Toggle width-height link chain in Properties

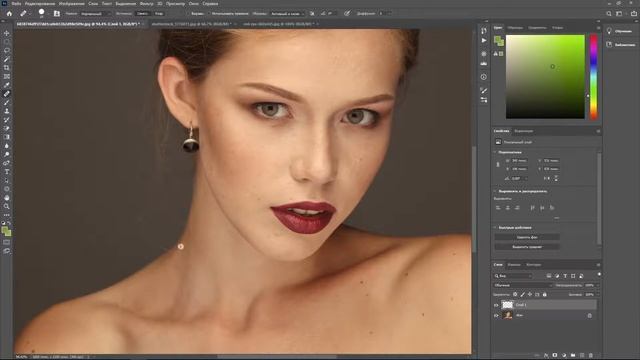coord(498,164)
